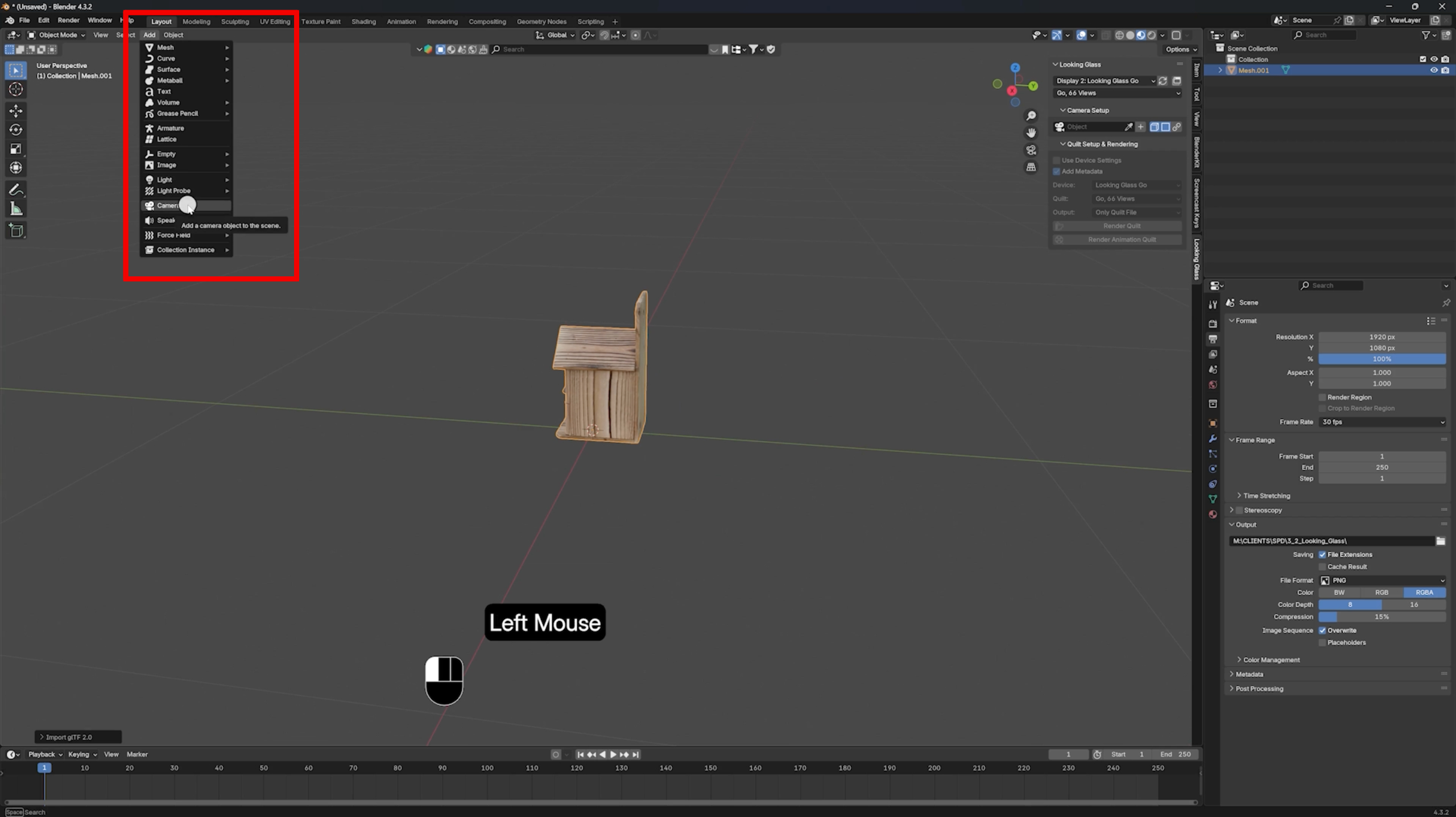Viewport: 1456px width, 817px height.
Task: Select the Scale tool in toolbar
Action: [x=16, y=149]
